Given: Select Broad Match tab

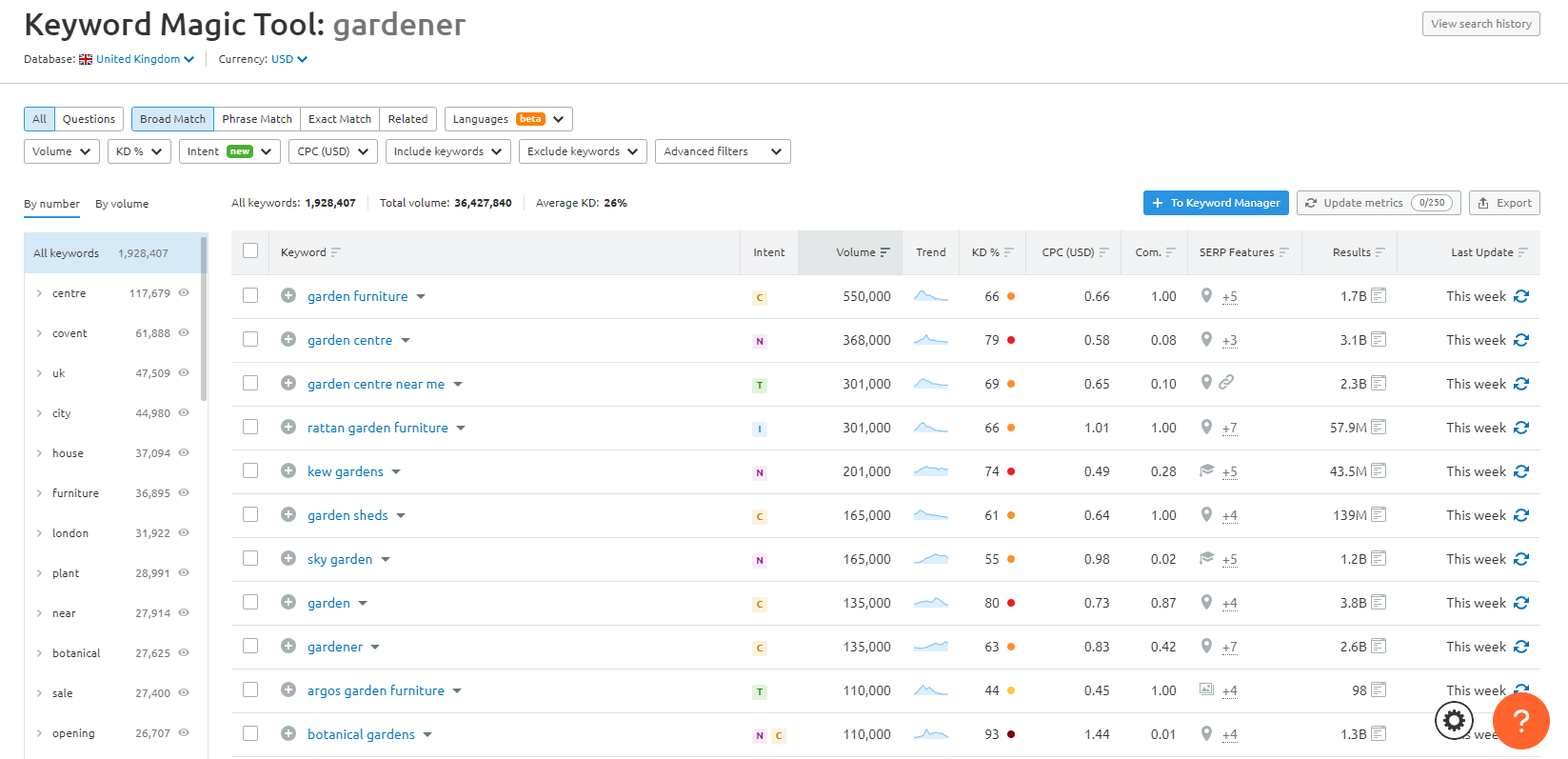Looking at the screenshot, I should [172, 119].
